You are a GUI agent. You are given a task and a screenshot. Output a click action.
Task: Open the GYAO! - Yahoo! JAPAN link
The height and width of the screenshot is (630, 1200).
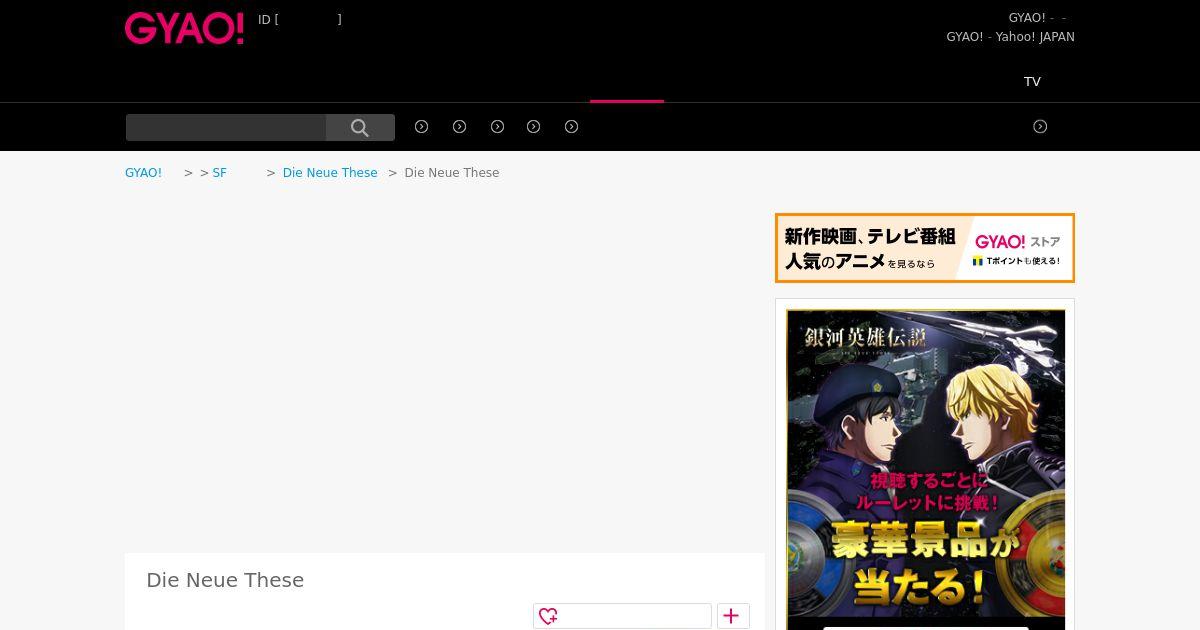point(1010,37)
